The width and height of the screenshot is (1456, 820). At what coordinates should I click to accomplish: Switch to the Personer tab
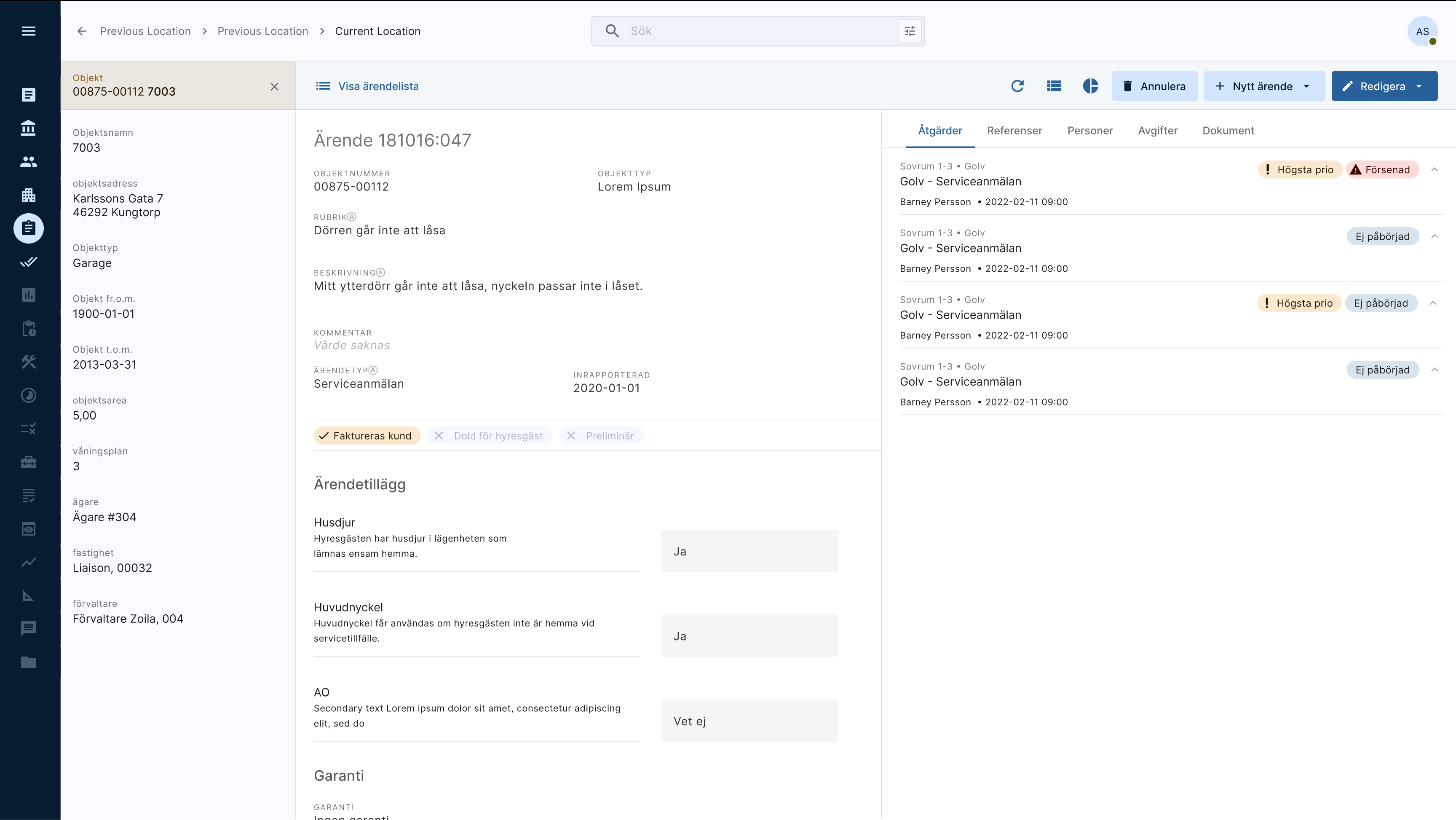tap(1090, 131)
